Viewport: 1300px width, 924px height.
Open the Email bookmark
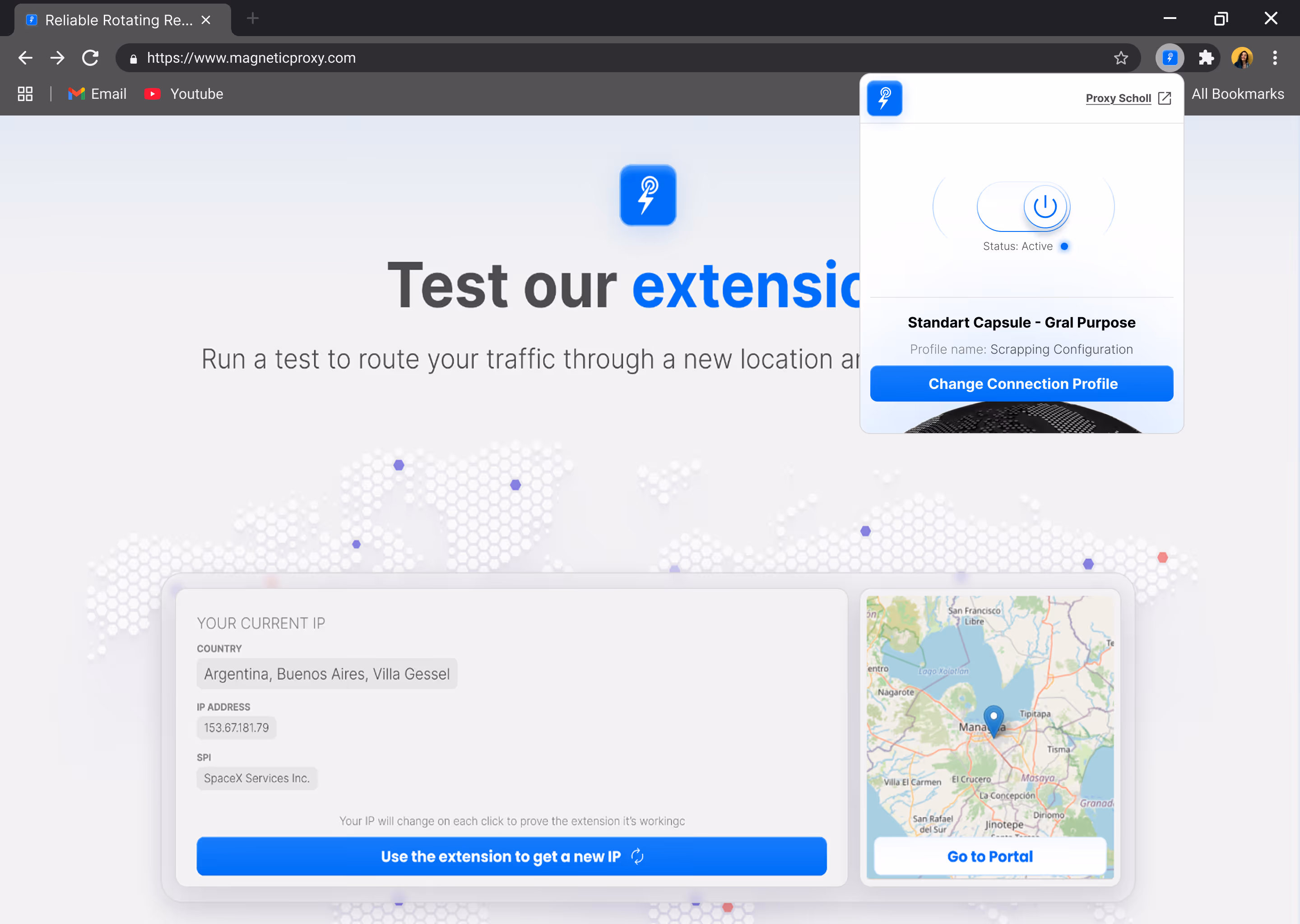click(97, 94)
